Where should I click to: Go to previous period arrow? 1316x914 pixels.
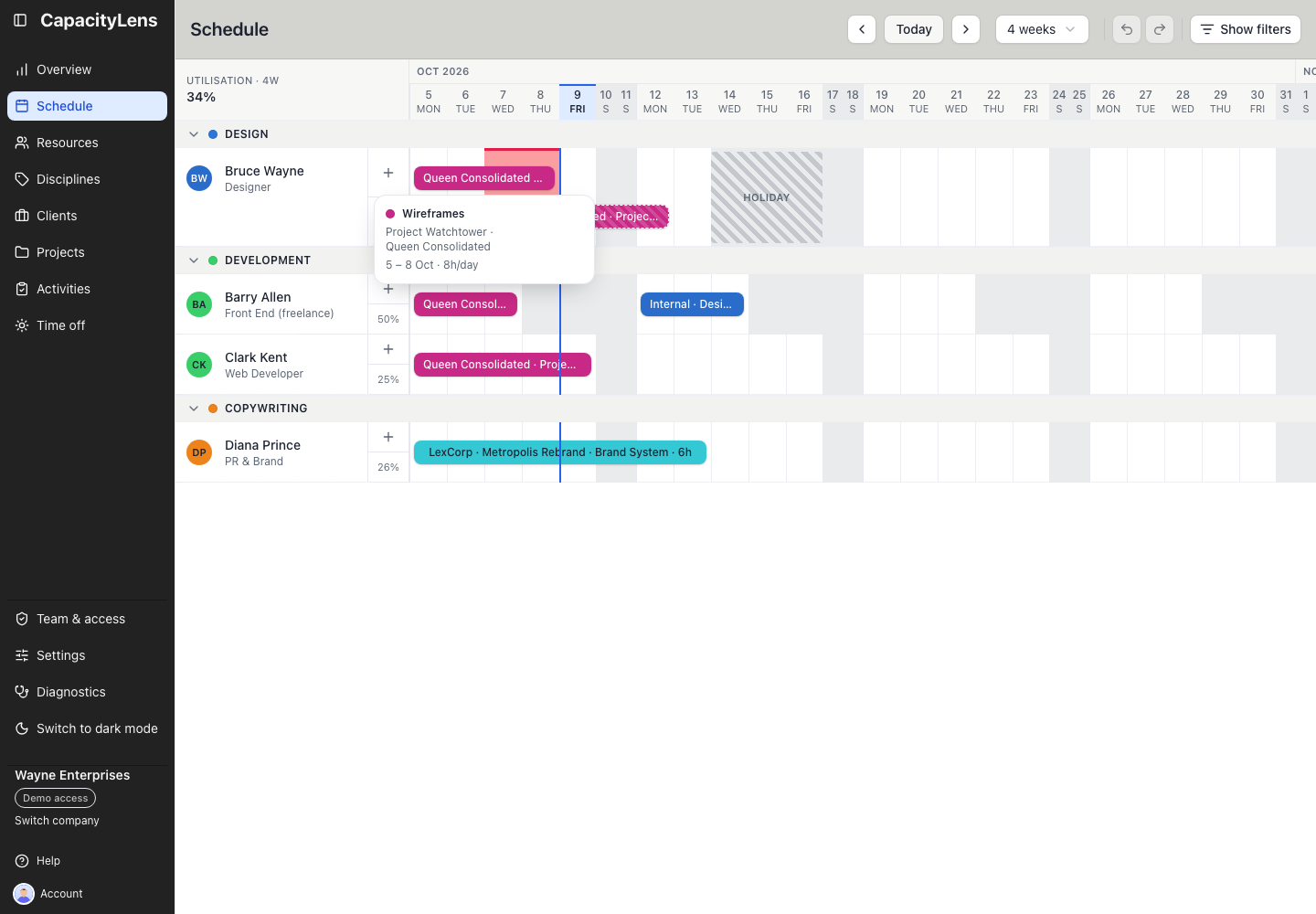click(862, 29)
